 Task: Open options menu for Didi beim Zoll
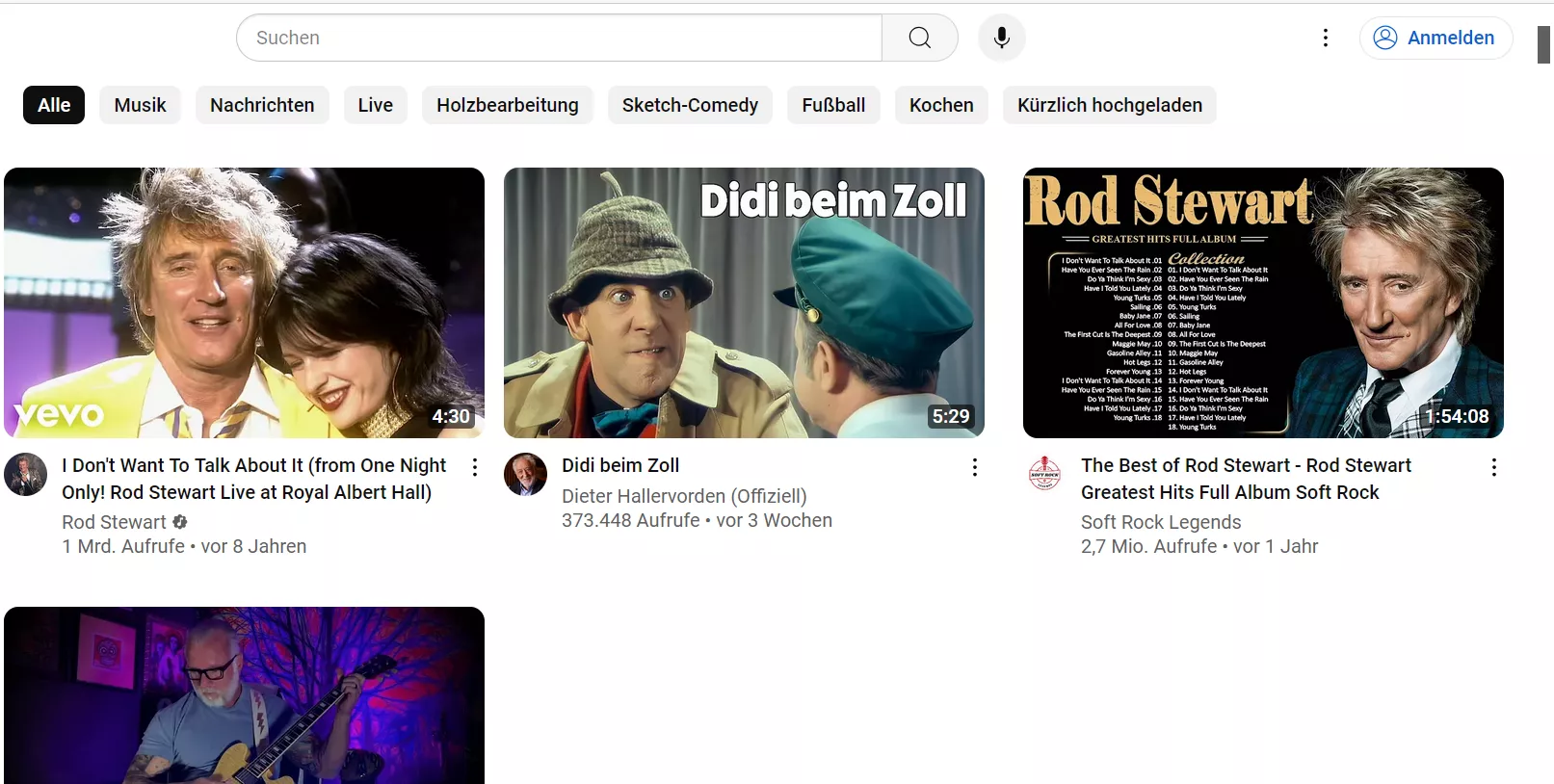974,467
